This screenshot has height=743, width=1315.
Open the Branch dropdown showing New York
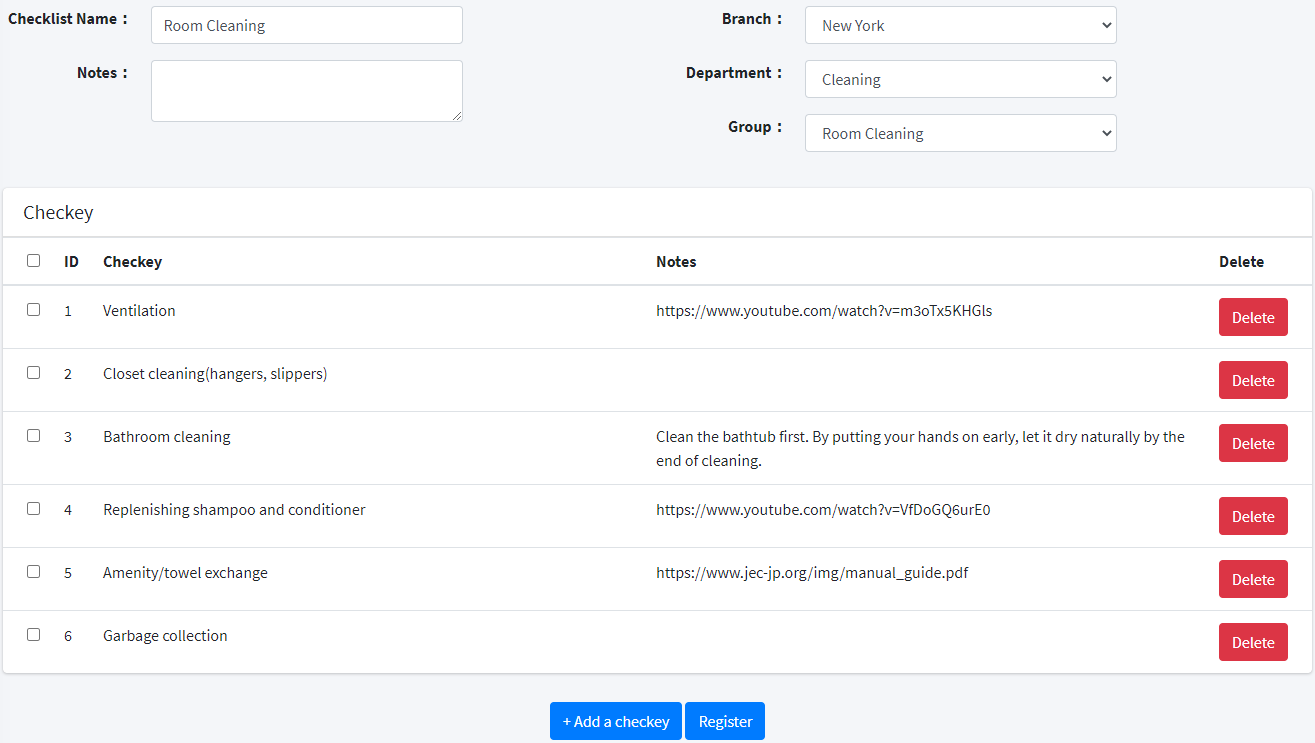click(x=960, y=26)
